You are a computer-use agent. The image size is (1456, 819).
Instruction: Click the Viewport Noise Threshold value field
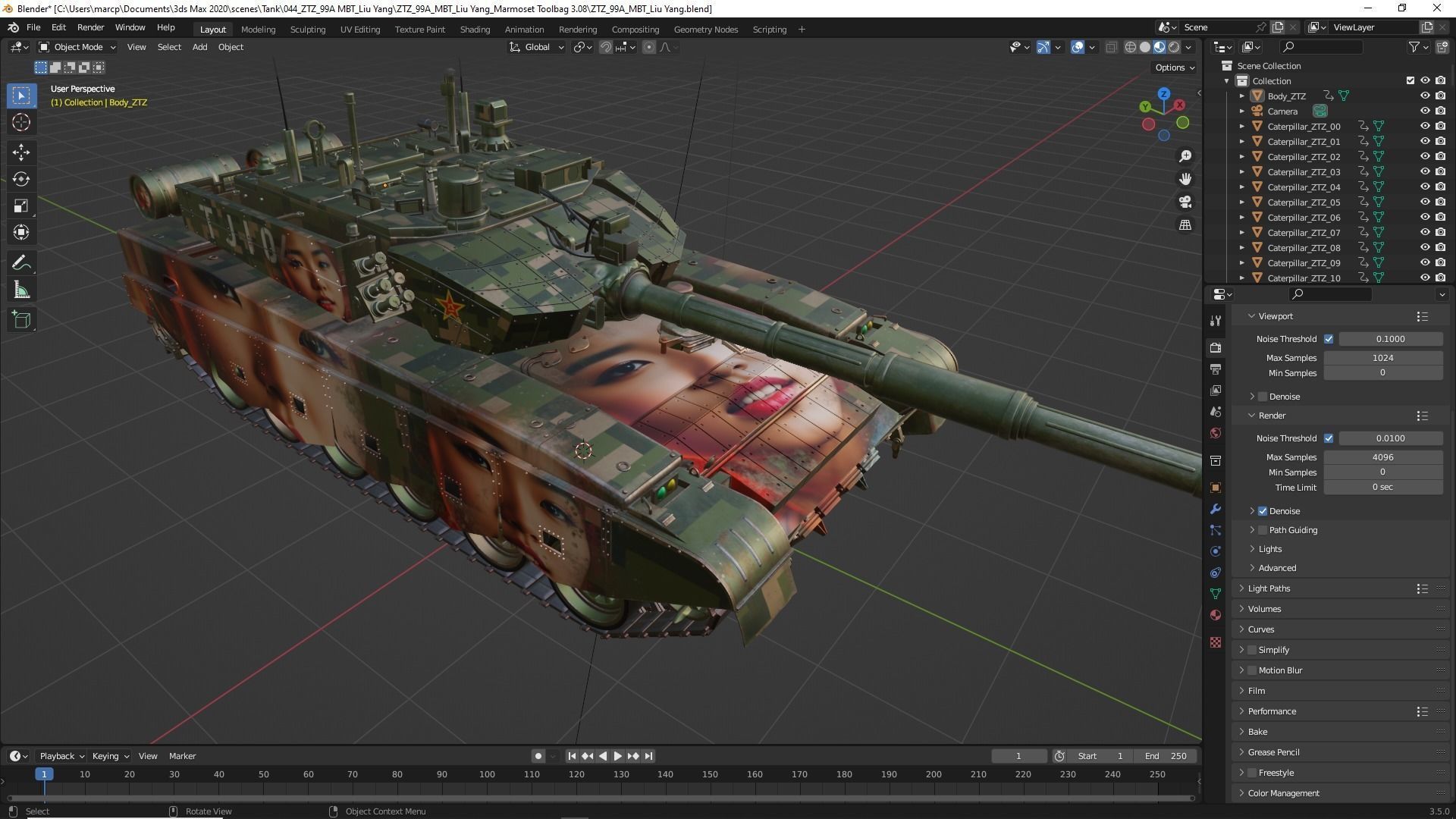click(1390, 339)
